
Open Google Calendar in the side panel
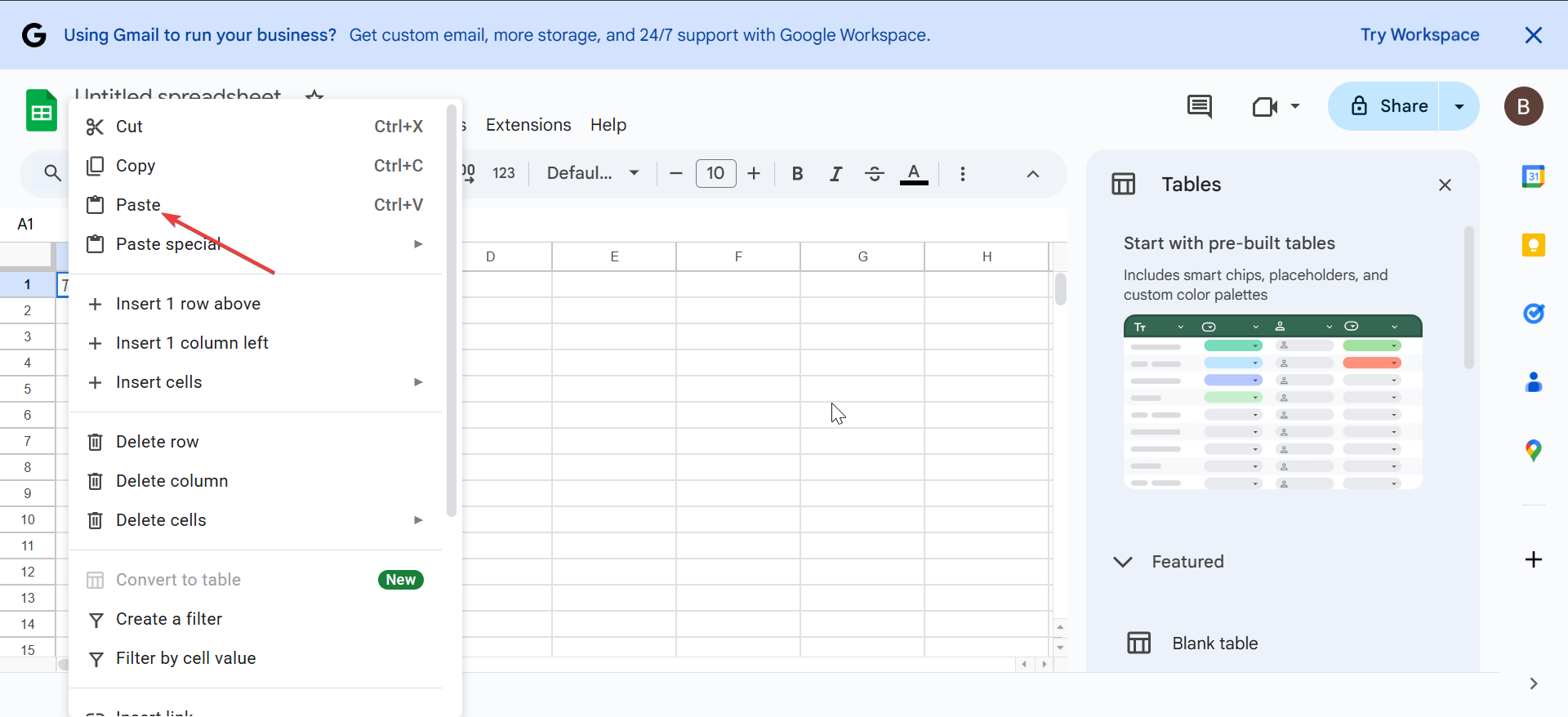(x=1533, y=176)
